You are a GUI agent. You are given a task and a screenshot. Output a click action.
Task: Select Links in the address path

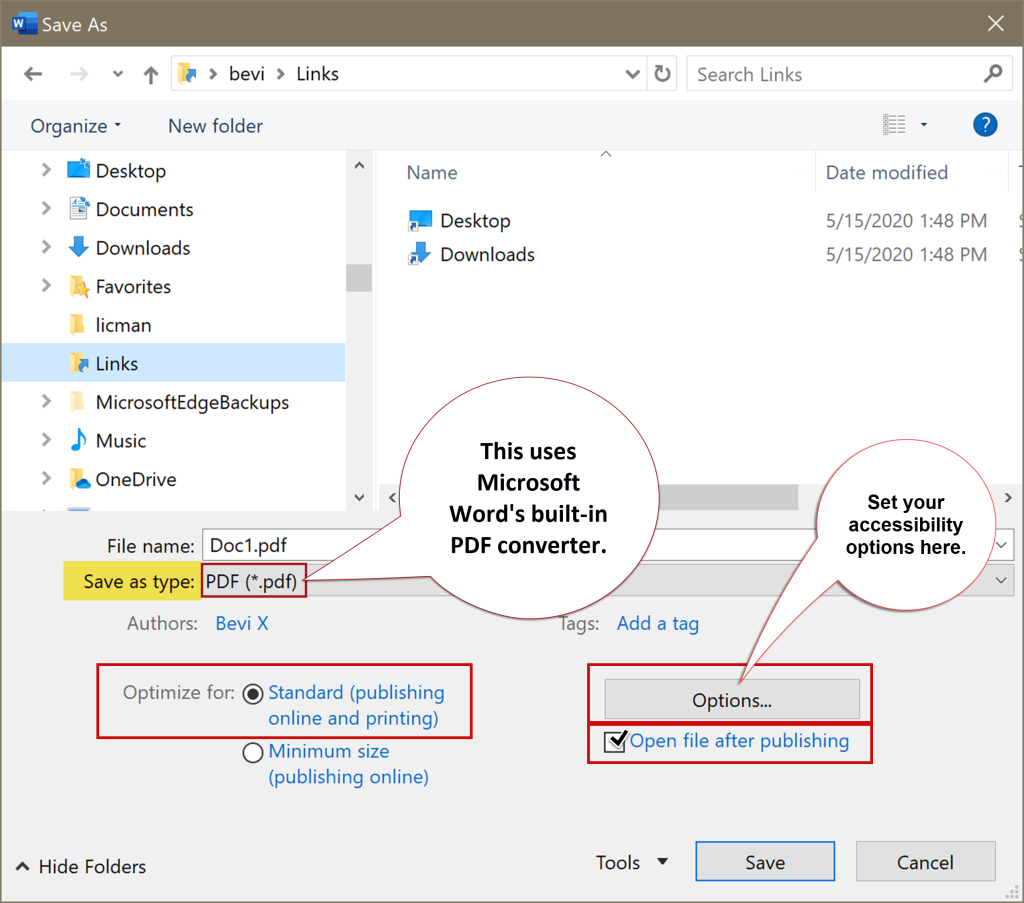point(317,74)
